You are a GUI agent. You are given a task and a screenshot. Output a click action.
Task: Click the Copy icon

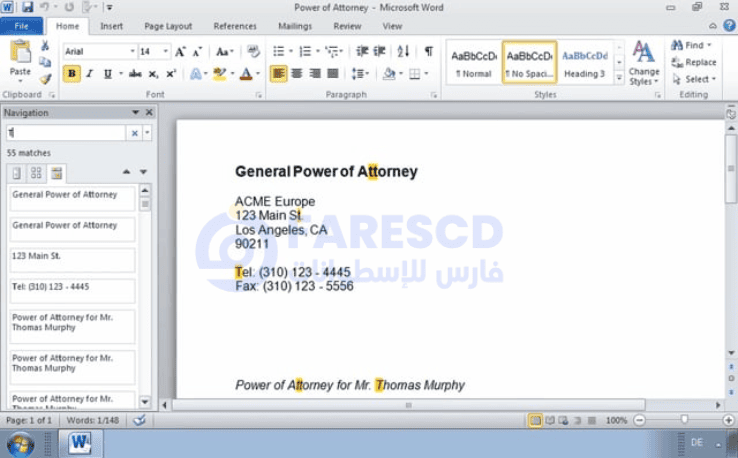(x=45, y=62)
